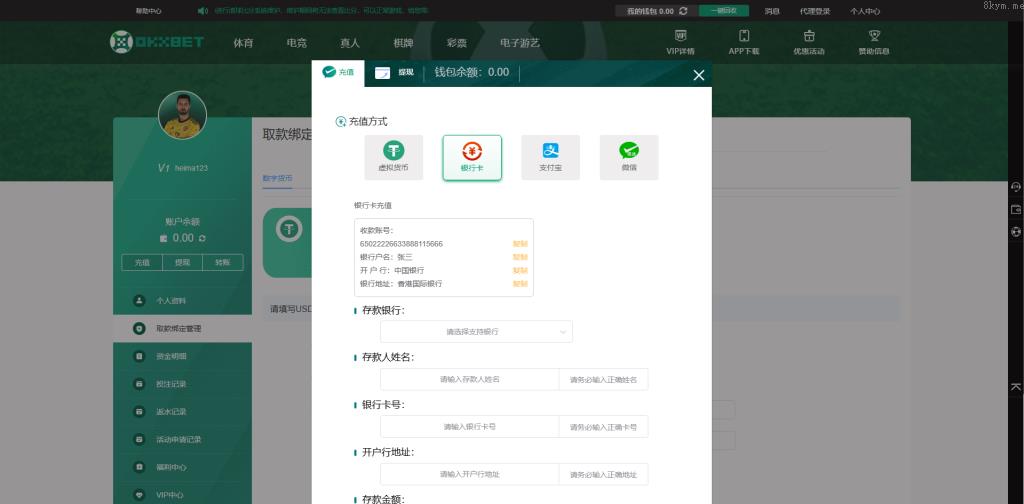The width and height of the screenshot is (1024, 504).
Task: Choose 支付宝 (Alipay) payment option
Action: (x=550, y=157)
